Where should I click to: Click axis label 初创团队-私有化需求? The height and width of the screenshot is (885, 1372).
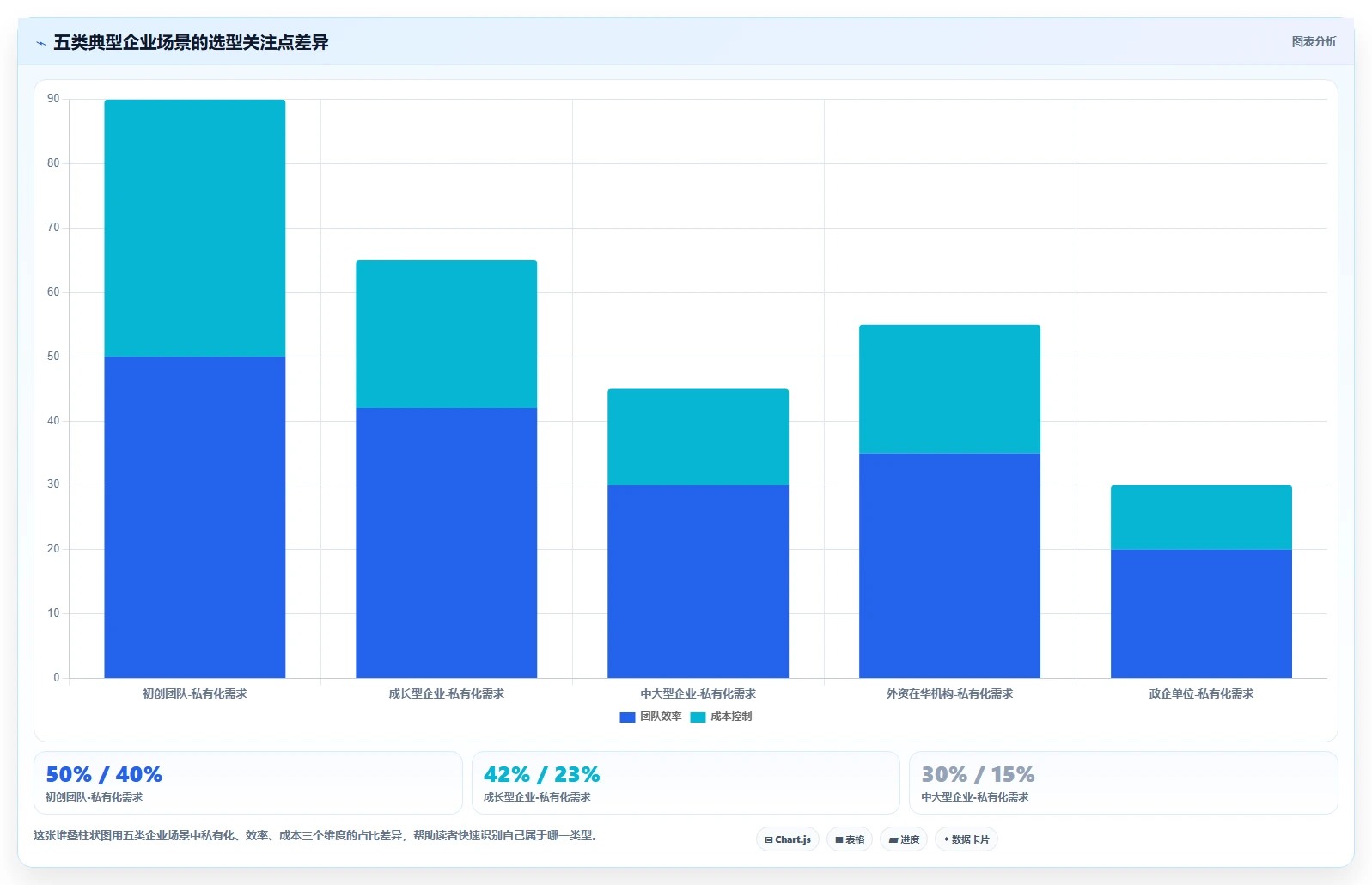(x=195, y=693)
